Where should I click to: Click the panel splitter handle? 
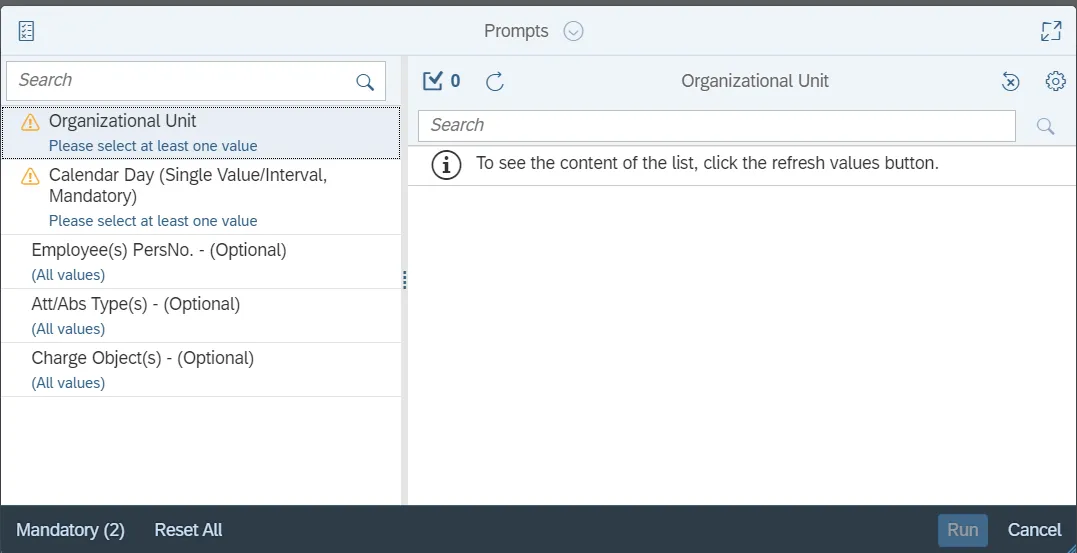tap(404, 280)
